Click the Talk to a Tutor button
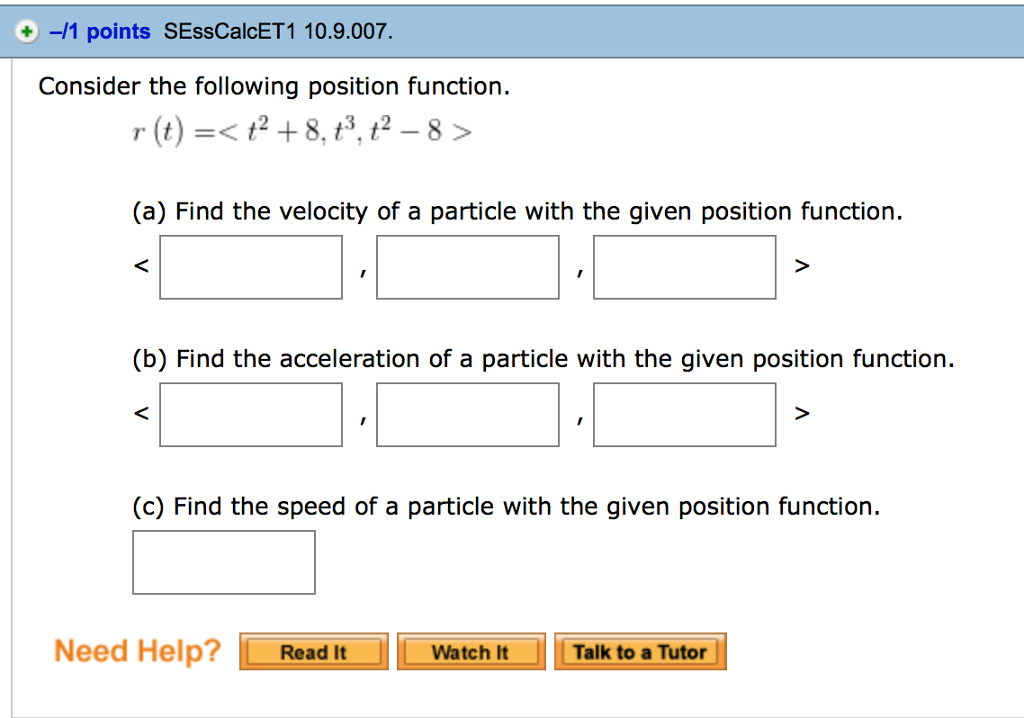 click(640, 651)
